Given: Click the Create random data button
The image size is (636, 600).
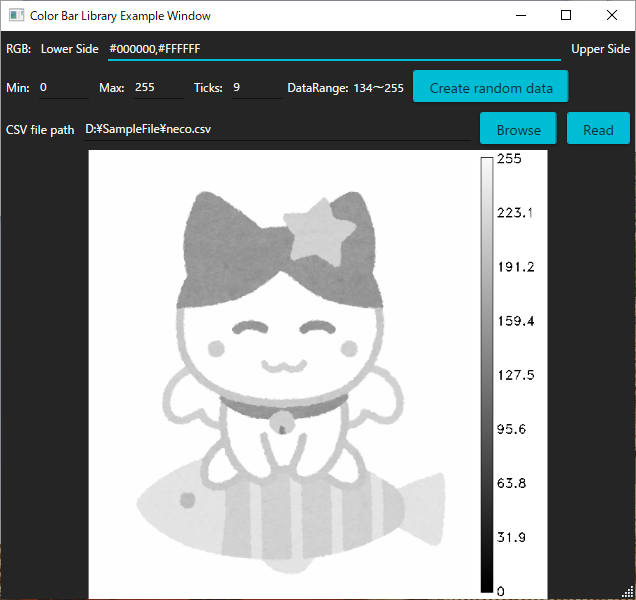Looking at the screenshot, I should 490,86.
